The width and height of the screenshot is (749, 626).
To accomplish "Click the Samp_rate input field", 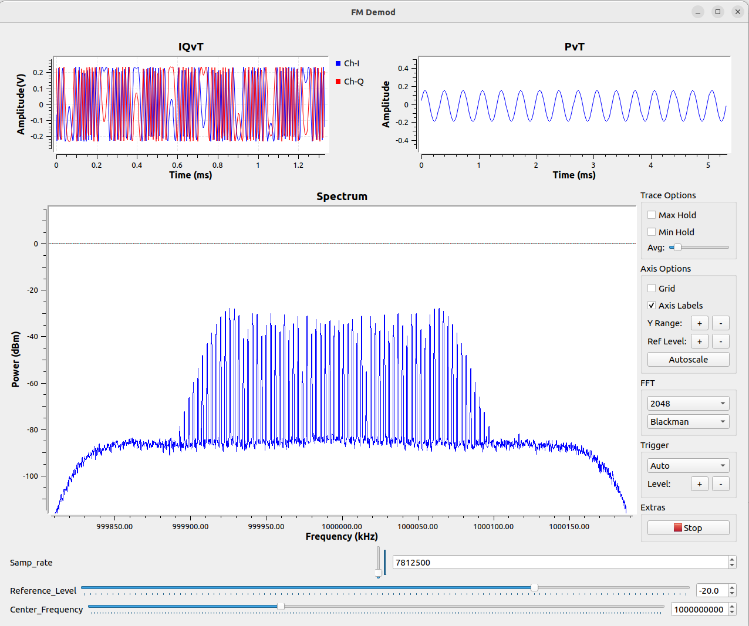I will pos(560,562).
